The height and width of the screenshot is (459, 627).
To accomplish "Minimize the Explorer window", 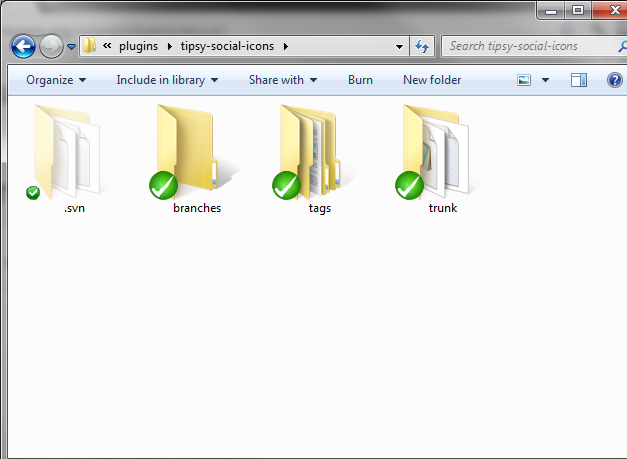I will pos(551,10).
